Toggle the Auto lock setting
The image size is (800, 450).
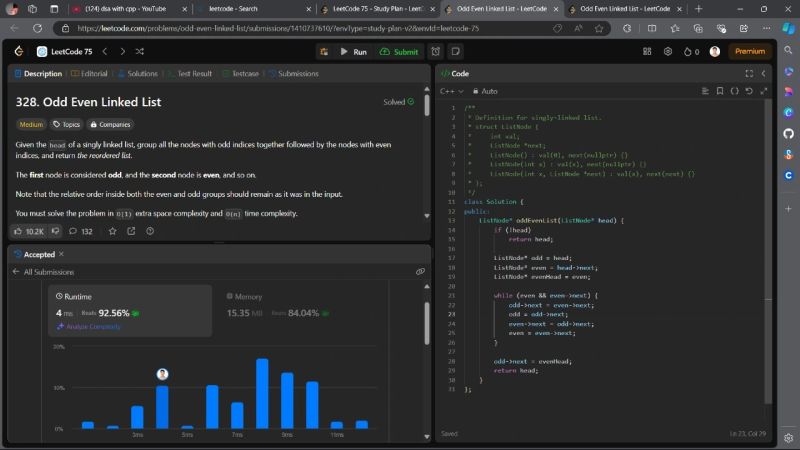(485, 91)
